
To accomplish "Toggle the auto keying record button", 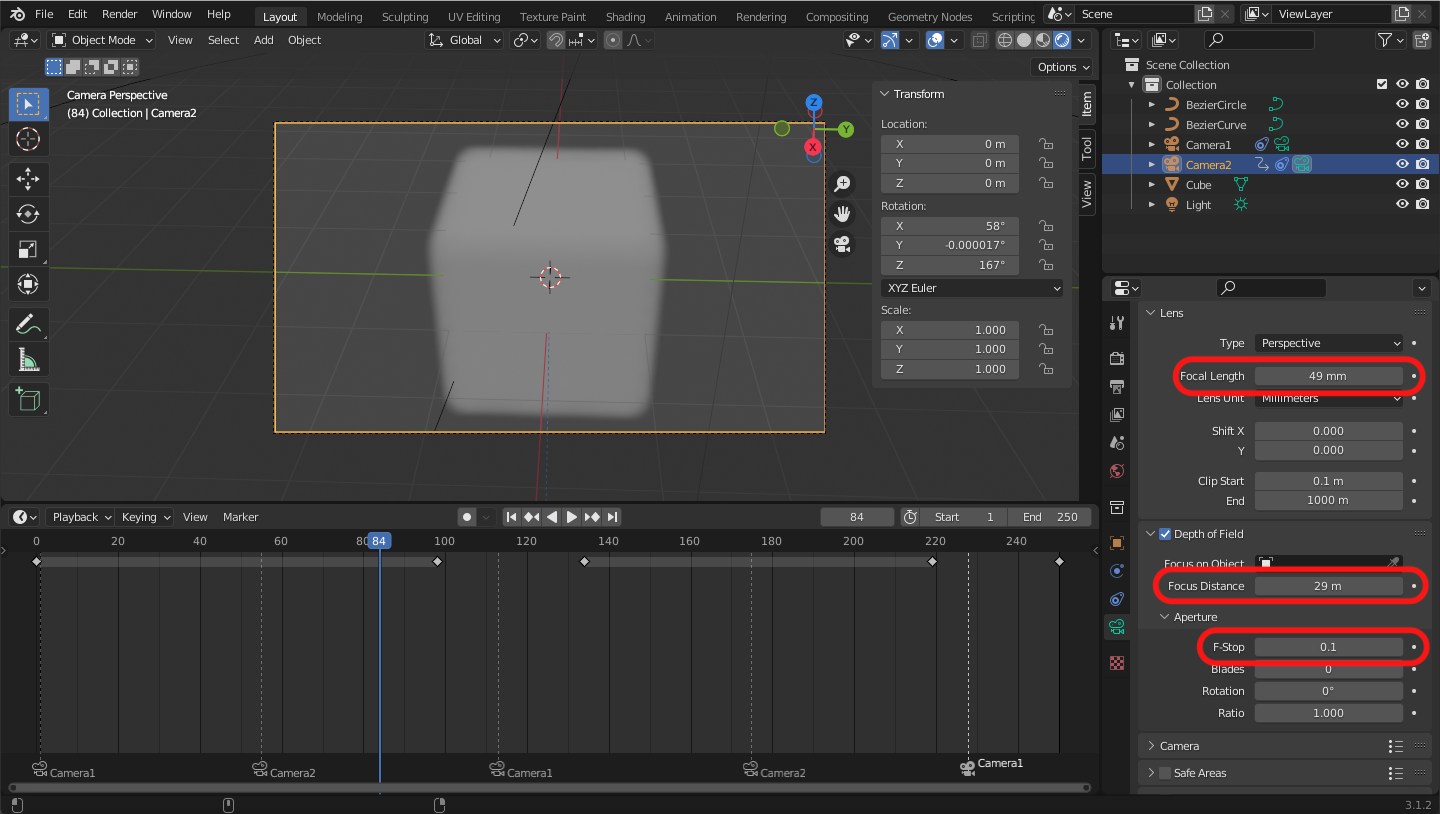I will (x=466, y=517).
